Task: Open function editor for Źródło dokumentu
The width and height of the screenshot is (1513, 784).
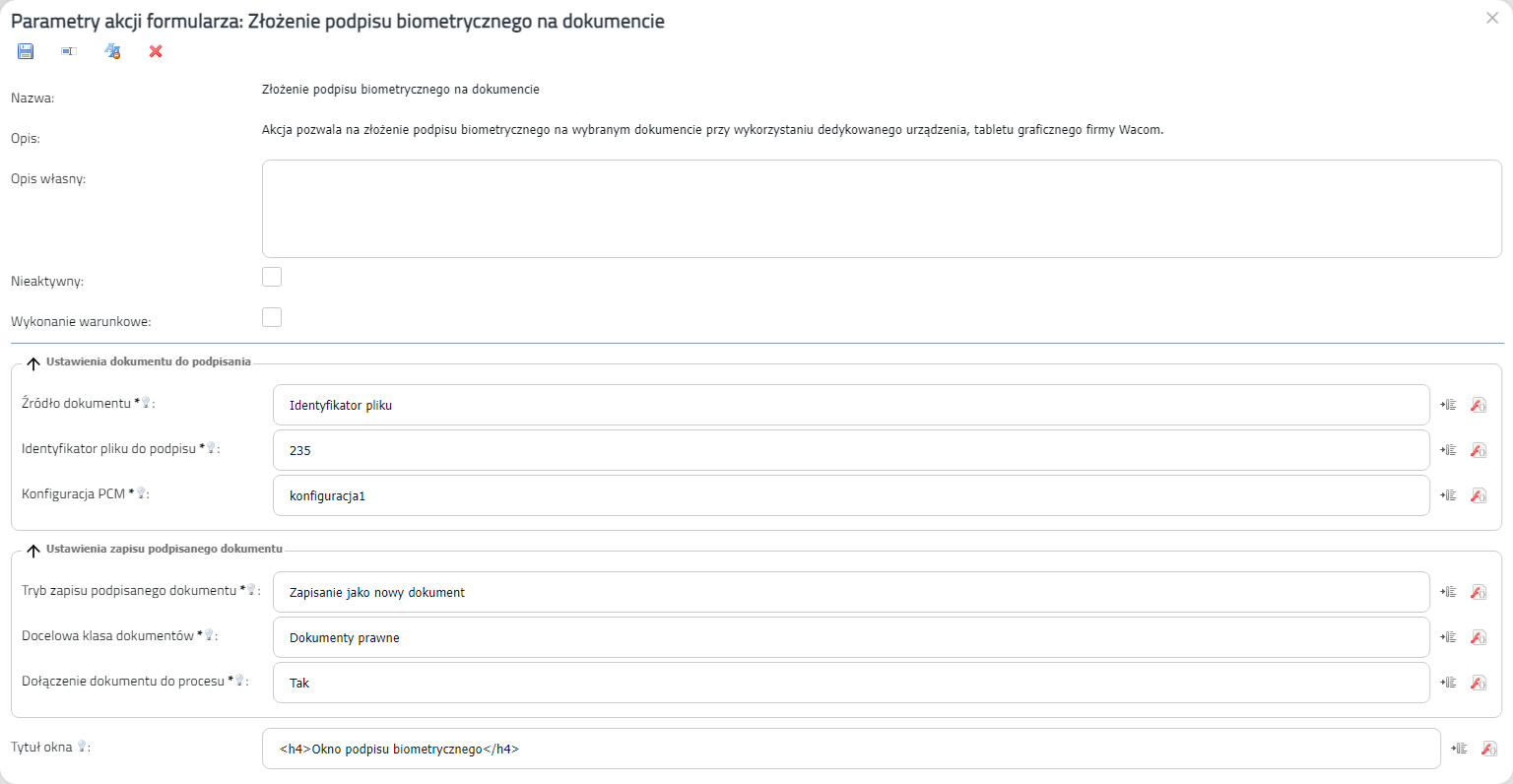Action: (1479, 405)
